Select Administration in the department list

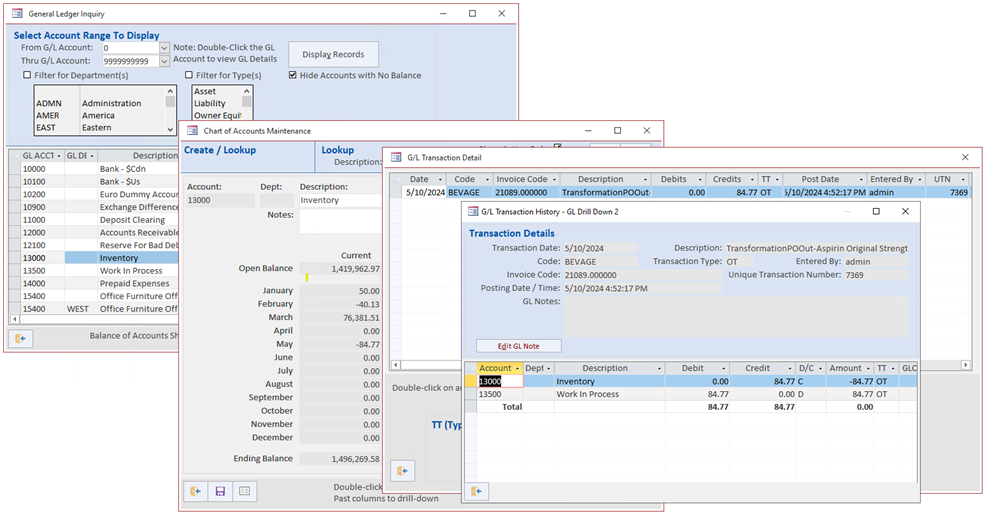point(111,103)
